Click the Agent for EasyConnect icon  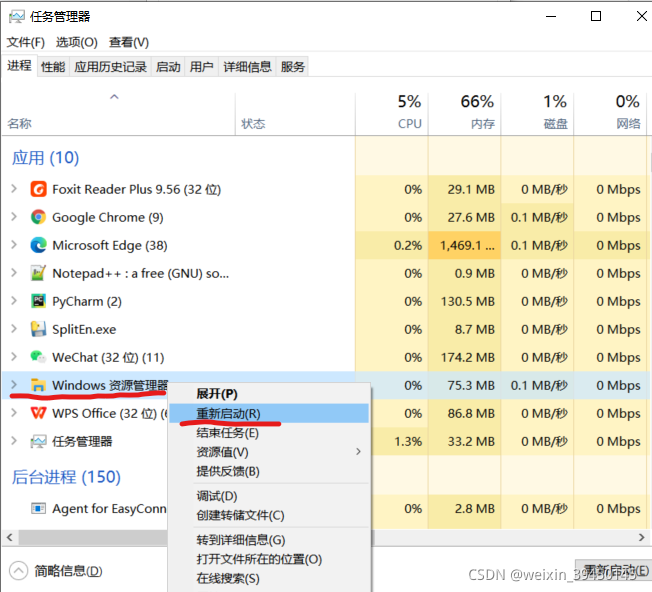[38, 508]
